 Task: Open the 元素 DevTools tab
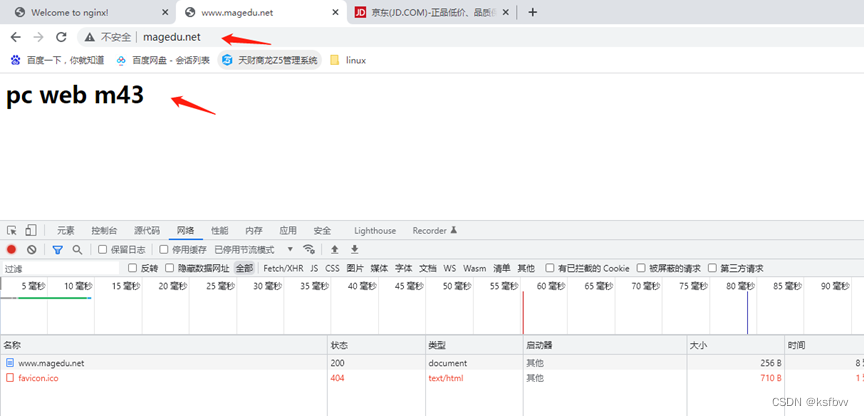66,231
